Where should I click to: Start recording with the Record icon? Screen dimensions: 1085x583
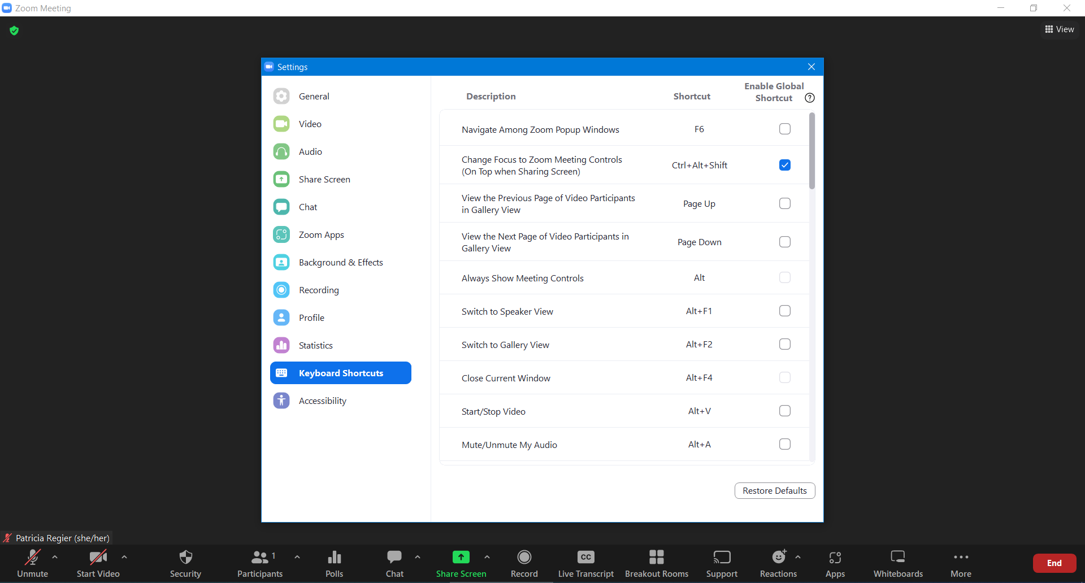coord(525,557)
